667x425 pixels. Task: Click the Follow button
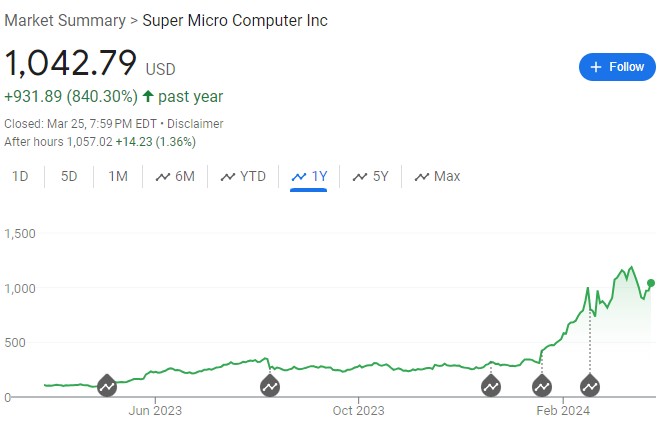point(617,67)
